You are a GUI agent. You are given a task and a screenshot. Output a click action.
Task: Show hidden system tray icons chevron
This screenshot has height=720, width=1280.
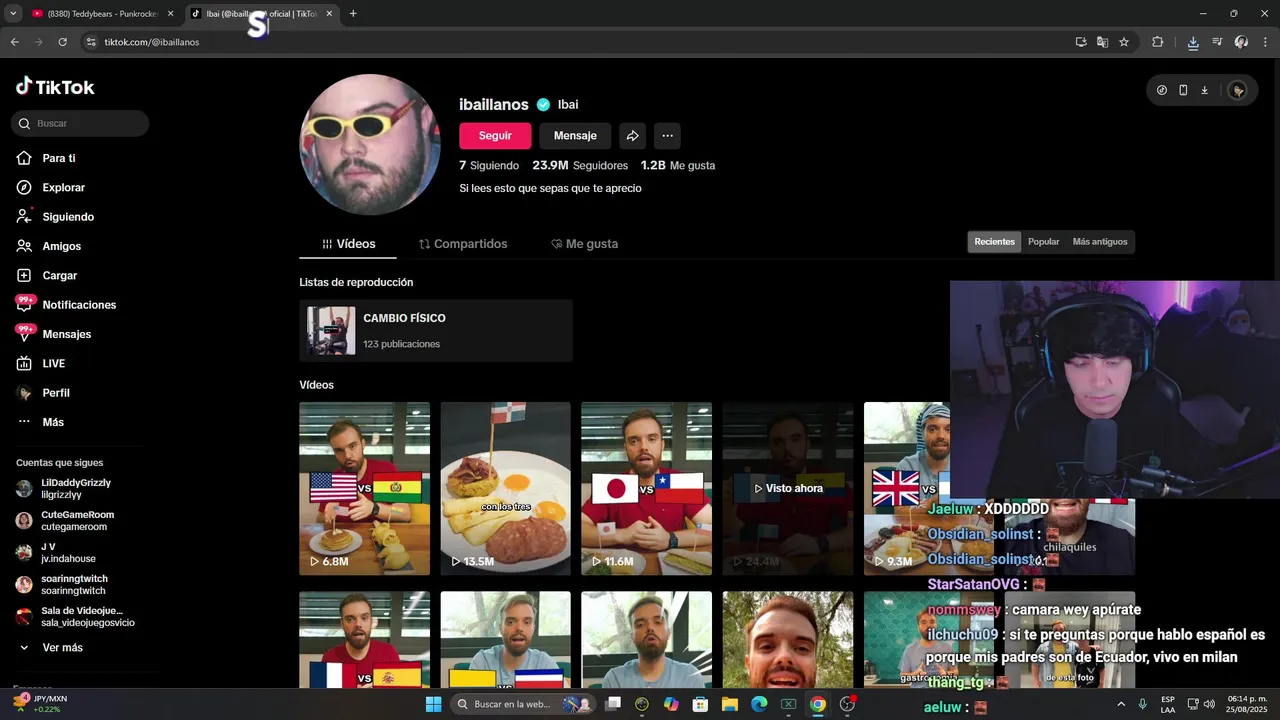click(1120, 704)
